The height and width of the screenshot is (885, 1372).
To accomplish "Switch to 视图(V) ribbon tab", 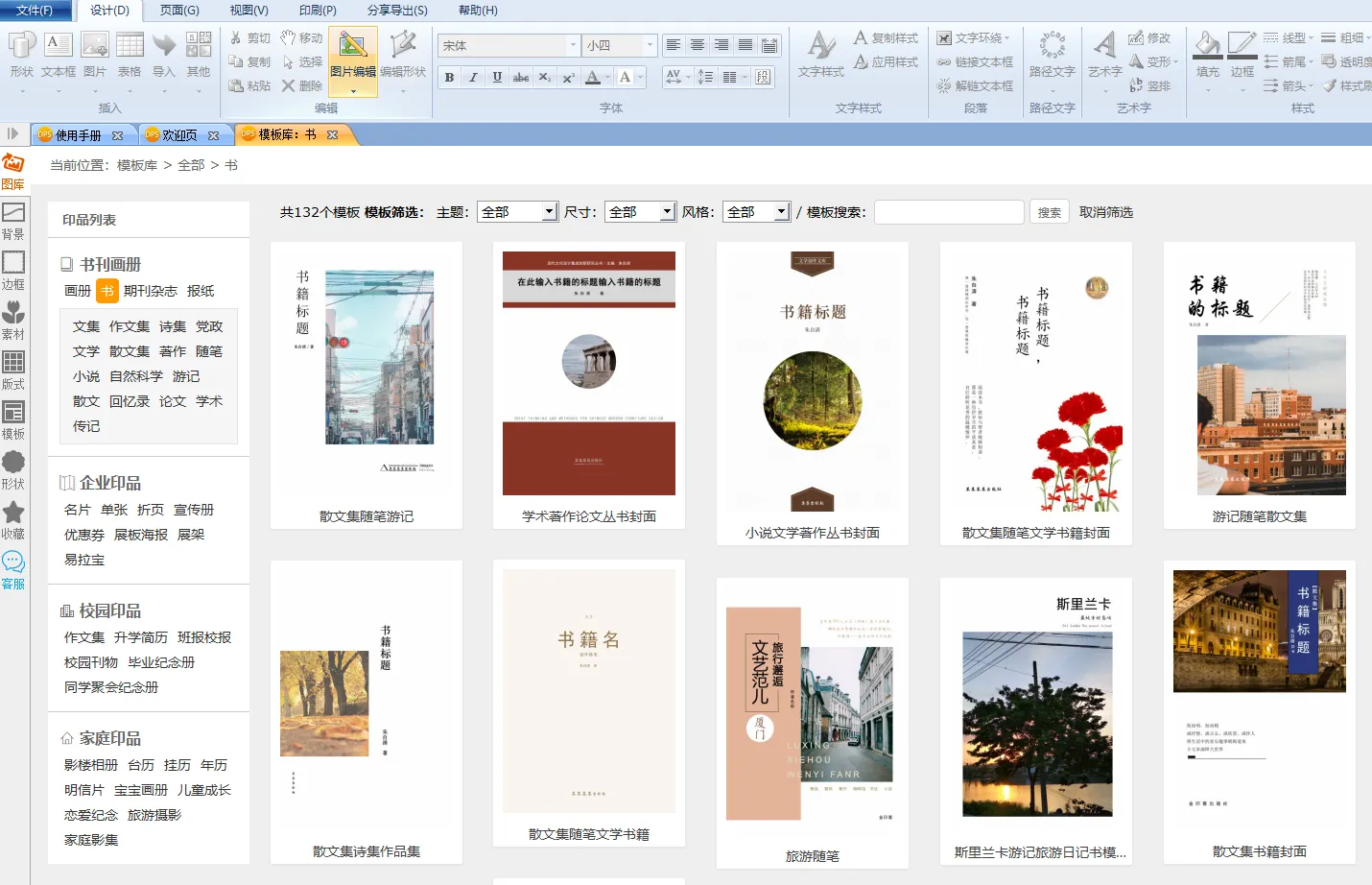I will 248,11.
